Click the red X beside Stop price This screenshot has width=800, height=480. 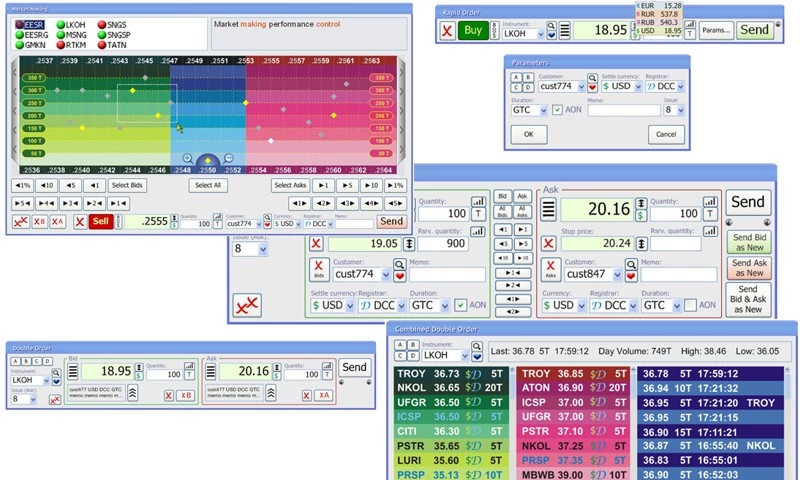548,243
